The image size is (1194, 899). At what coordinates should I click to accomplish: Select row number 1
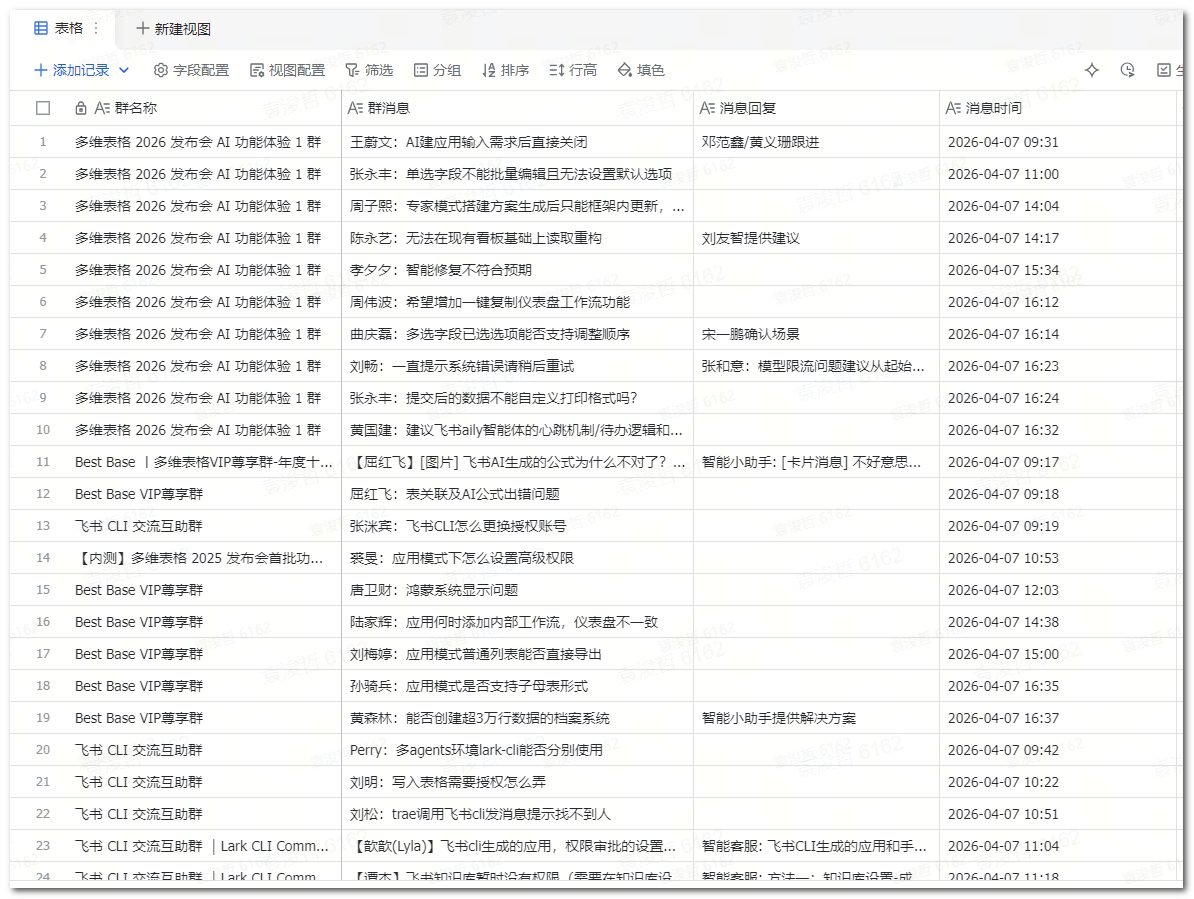[x=43, y=142]
